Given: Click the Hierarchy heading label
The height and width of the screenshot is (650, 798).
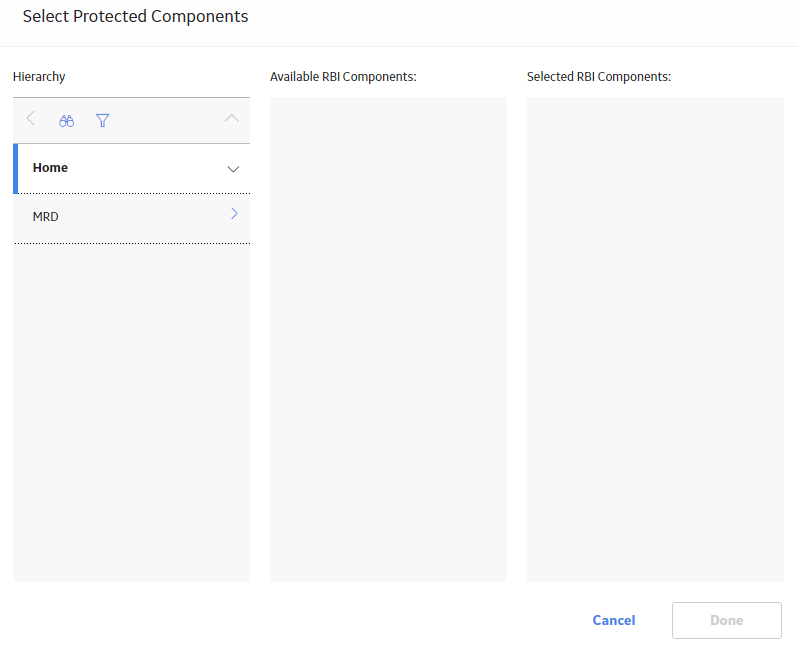Looking at the screenshot, I should coord(39,77).
